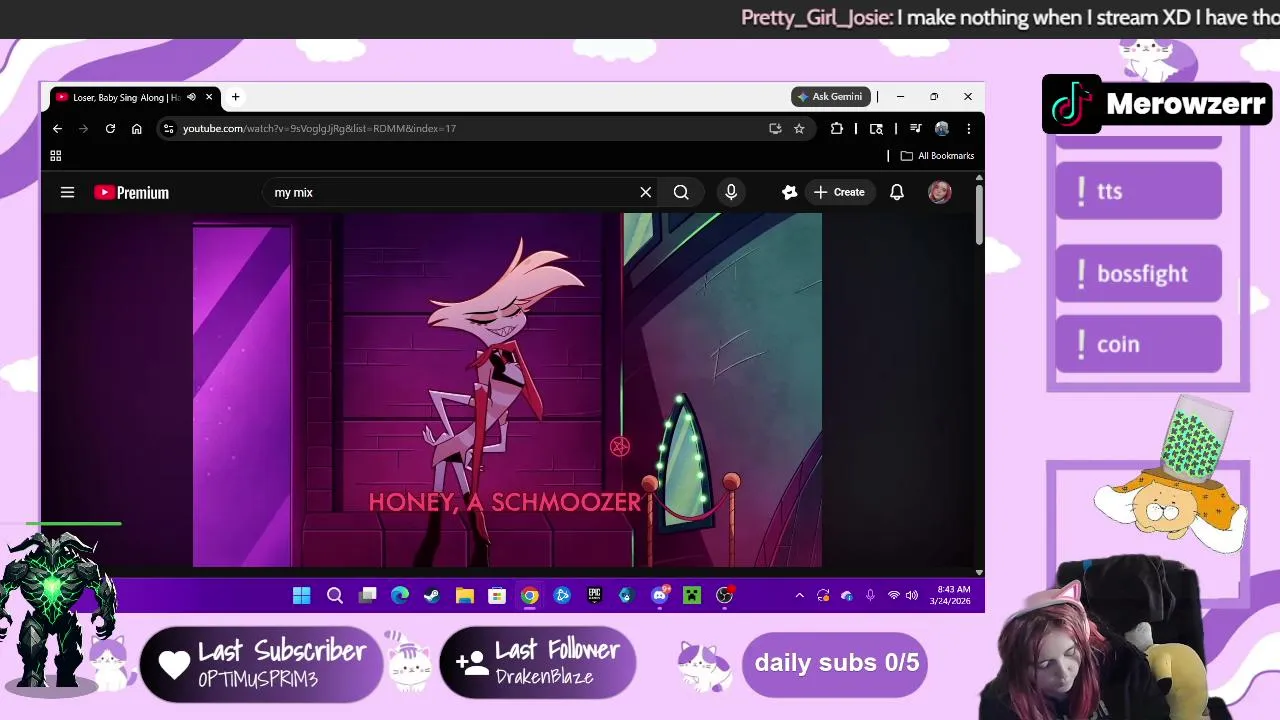1280x720 pixels.
Task: Click the YouTube video player area
Action: [508, 390]
